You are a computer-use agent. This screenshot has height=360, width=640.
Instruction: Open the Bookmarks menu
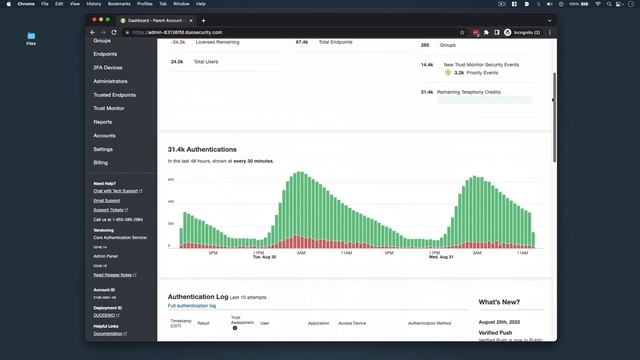click(x=119, y=4)
